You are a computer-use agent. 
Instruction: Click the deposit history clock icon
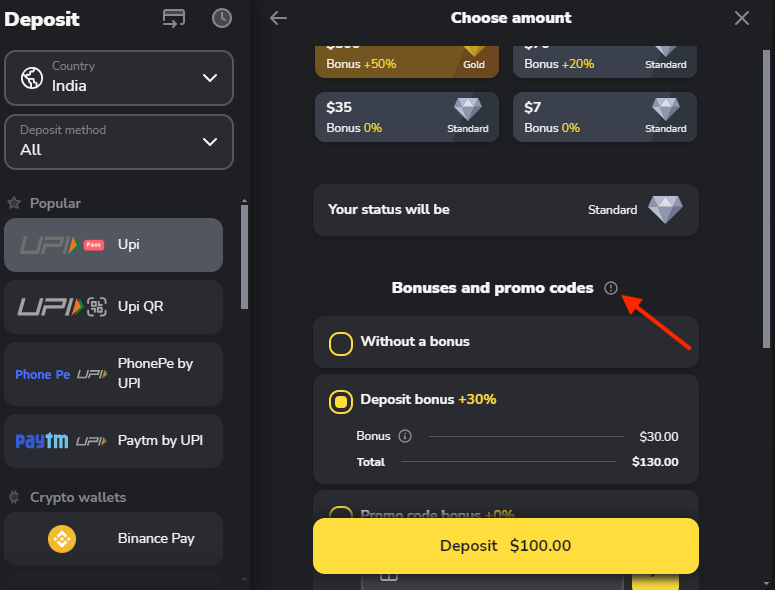click(x=222, y=18)
